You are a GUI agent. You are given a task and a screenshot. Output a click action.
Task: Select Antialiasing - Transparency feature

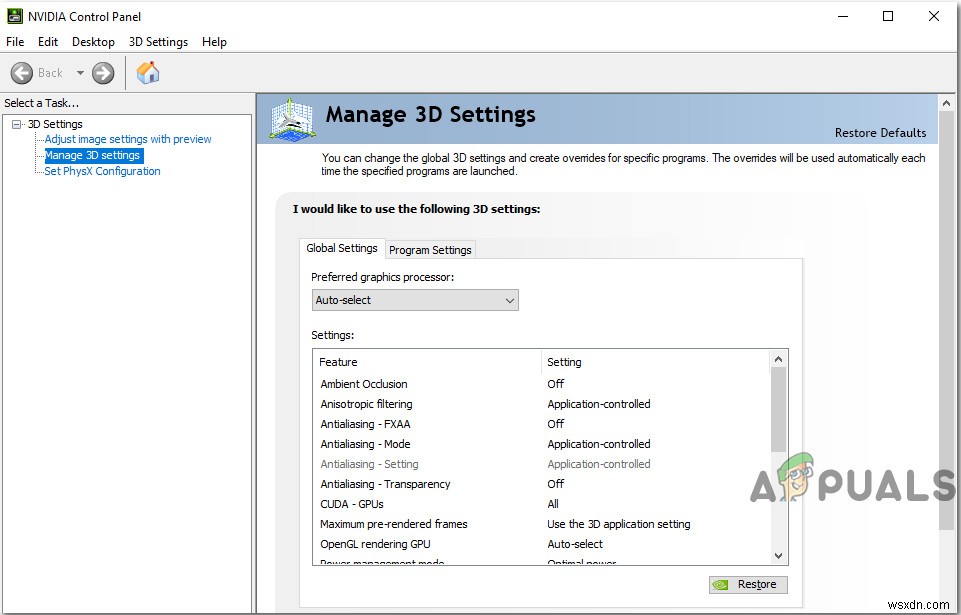386,484
